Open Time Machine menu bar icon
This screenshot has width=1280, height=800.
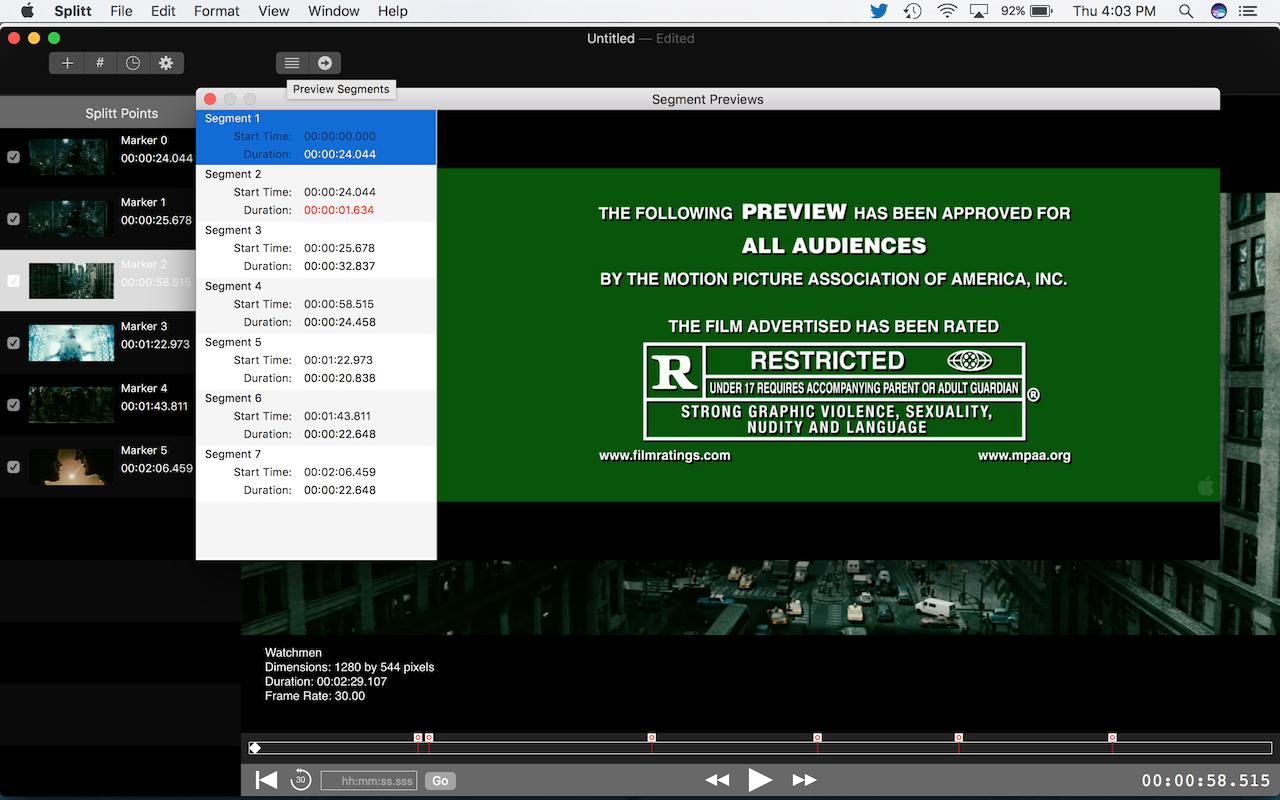point(912,11)
